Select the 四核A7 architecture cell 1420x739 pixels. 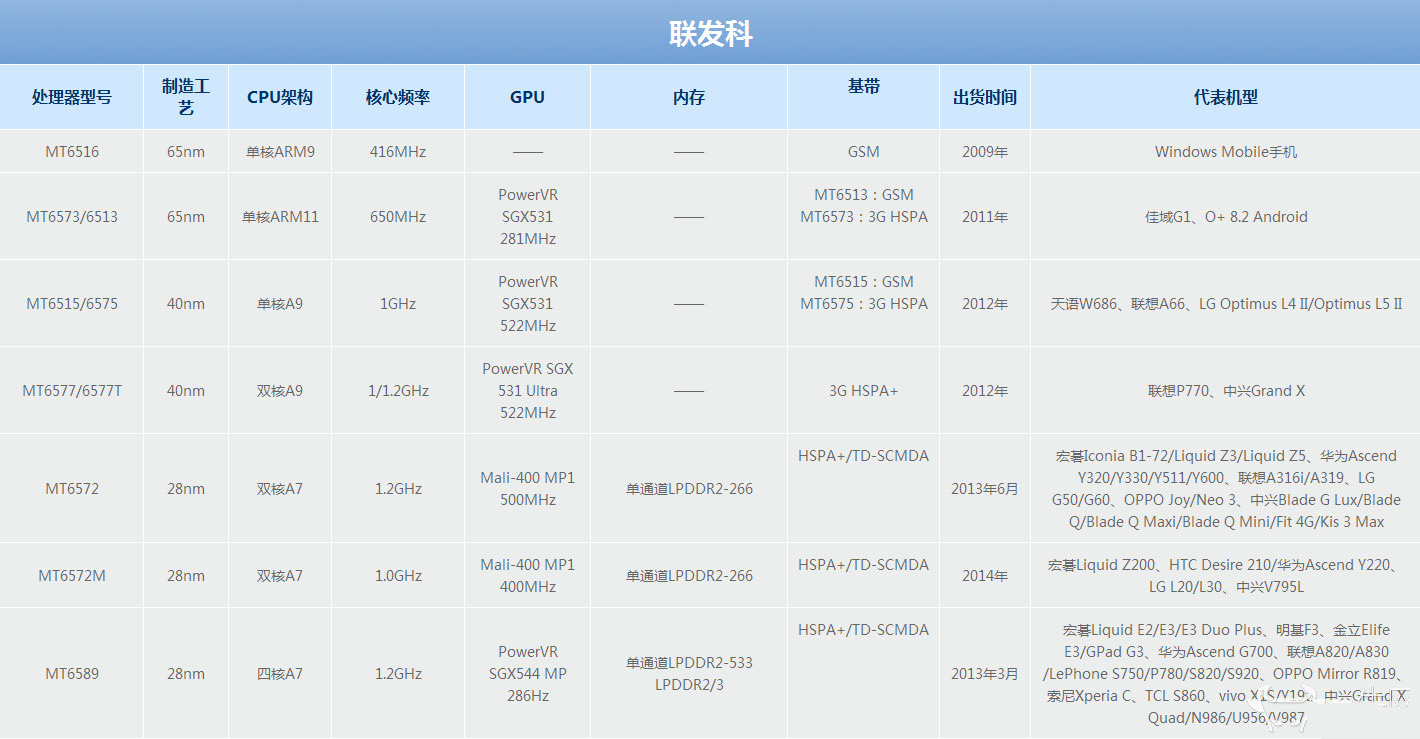tap(280, 674)
